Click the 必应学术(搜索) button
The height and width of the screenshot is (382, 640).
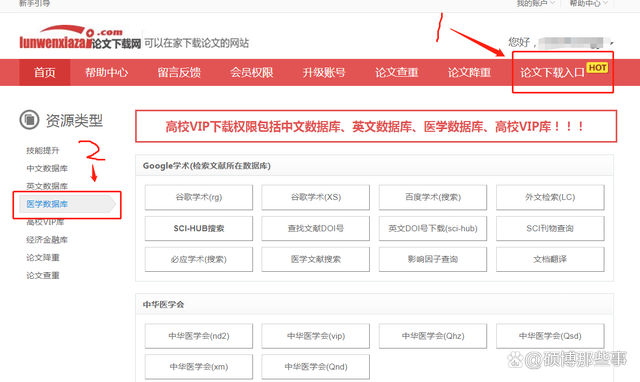(199, 259)
